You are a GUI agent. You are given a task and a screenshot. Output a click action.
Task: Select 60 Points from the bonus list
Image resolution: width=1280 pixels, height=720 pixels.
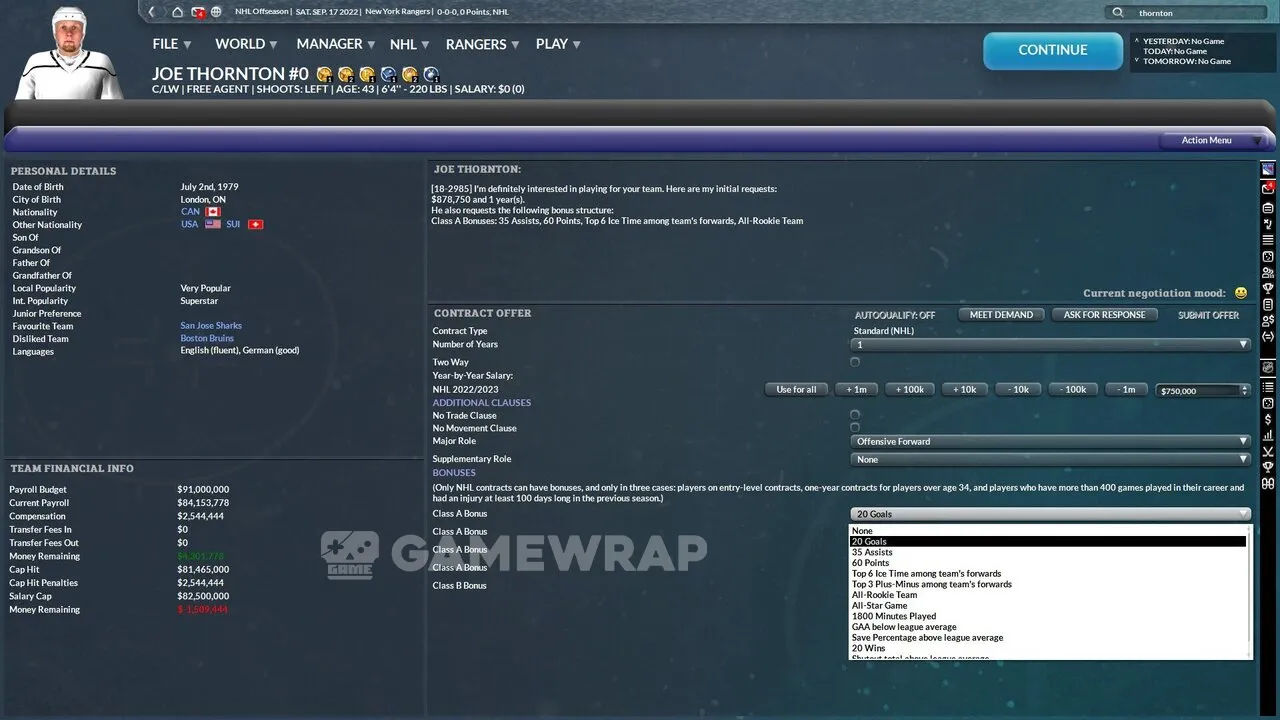click(870, 563)
